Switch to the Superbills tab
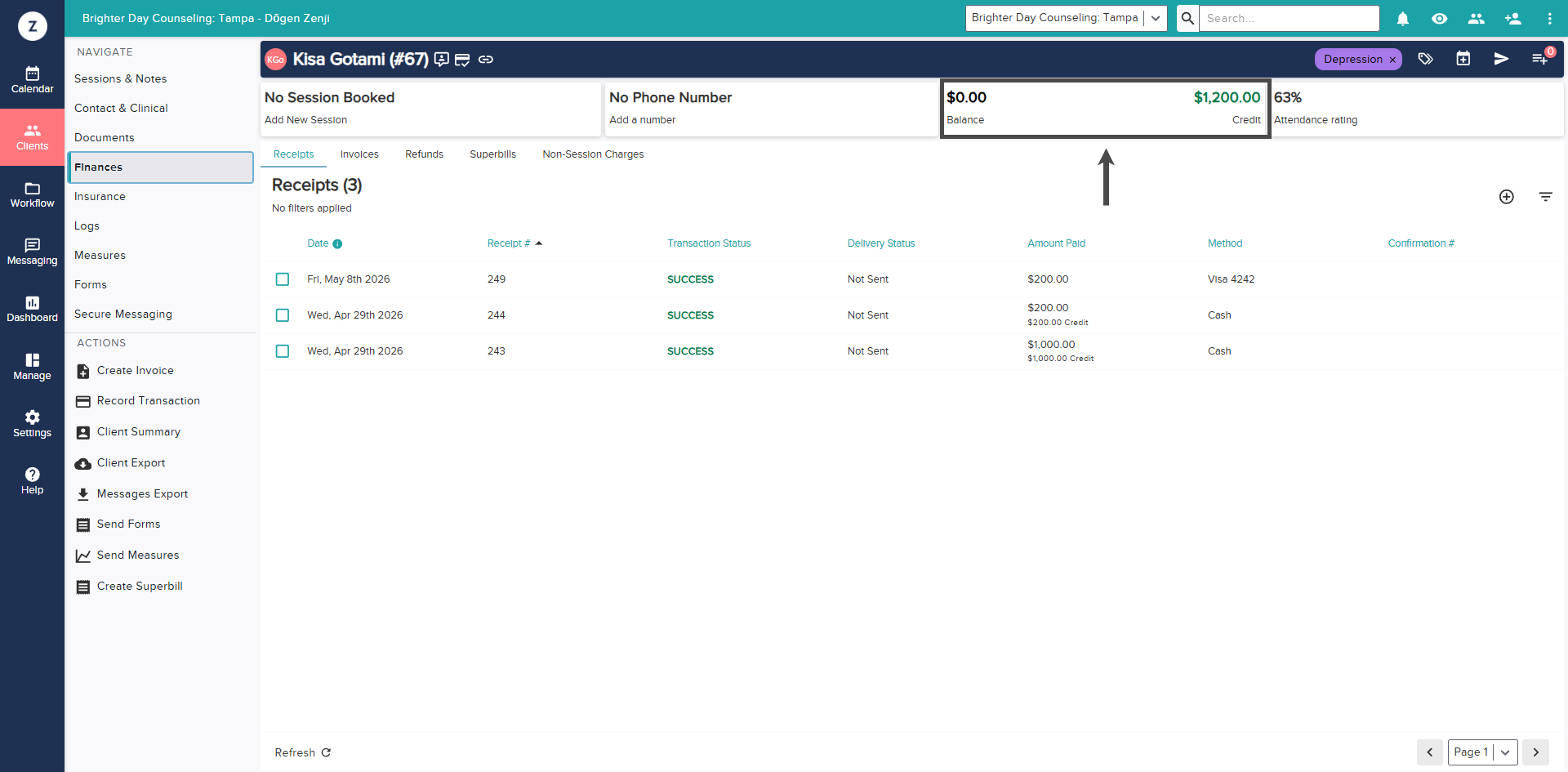Screen dimensions: 1568x772 pos(492,154)
